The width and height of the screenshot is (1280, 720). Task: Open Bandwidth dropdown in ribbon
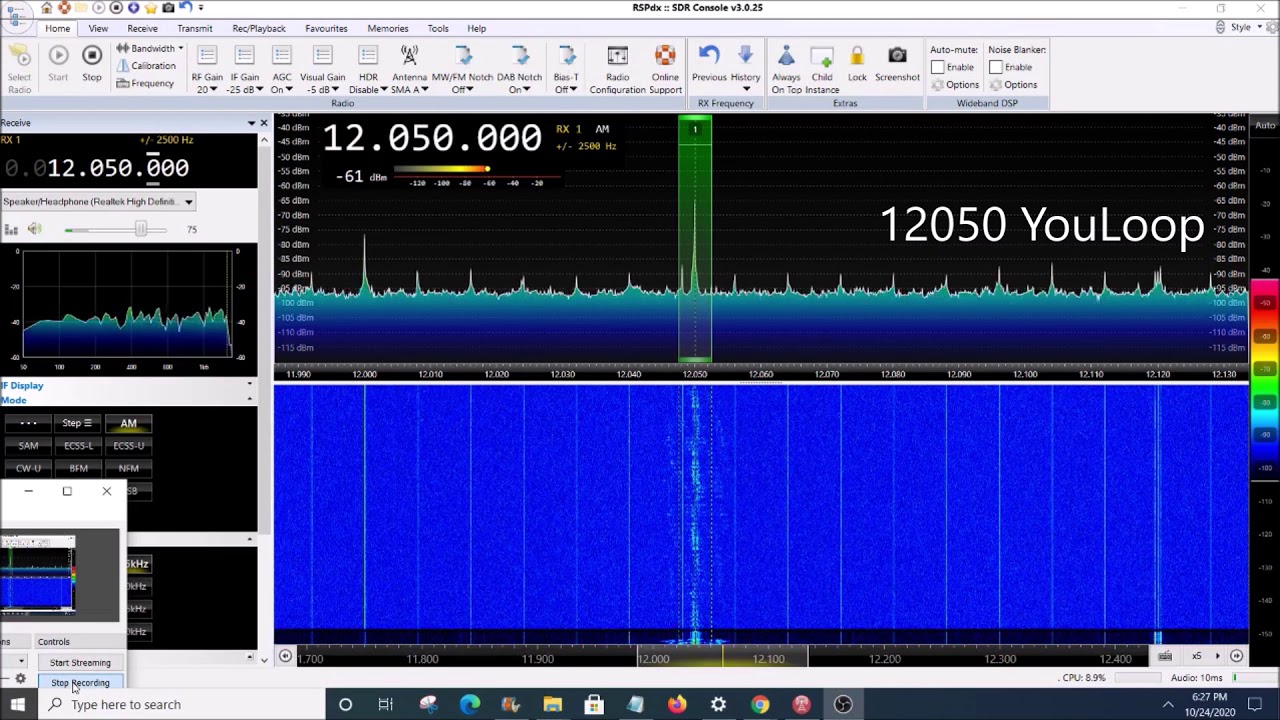point(149,48)
